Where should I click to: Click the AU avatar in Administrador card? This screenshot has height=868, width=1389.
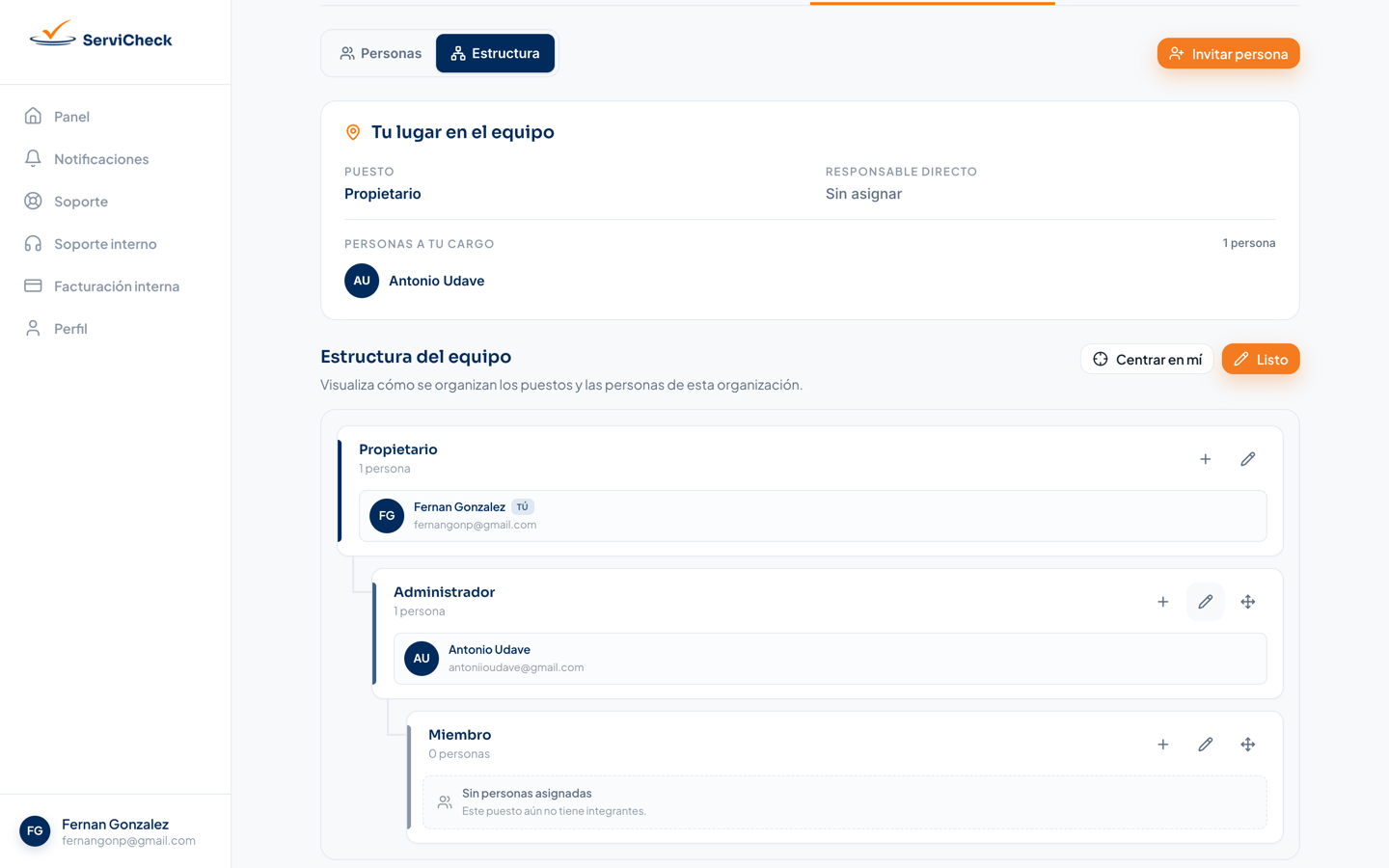click(422, 659)
